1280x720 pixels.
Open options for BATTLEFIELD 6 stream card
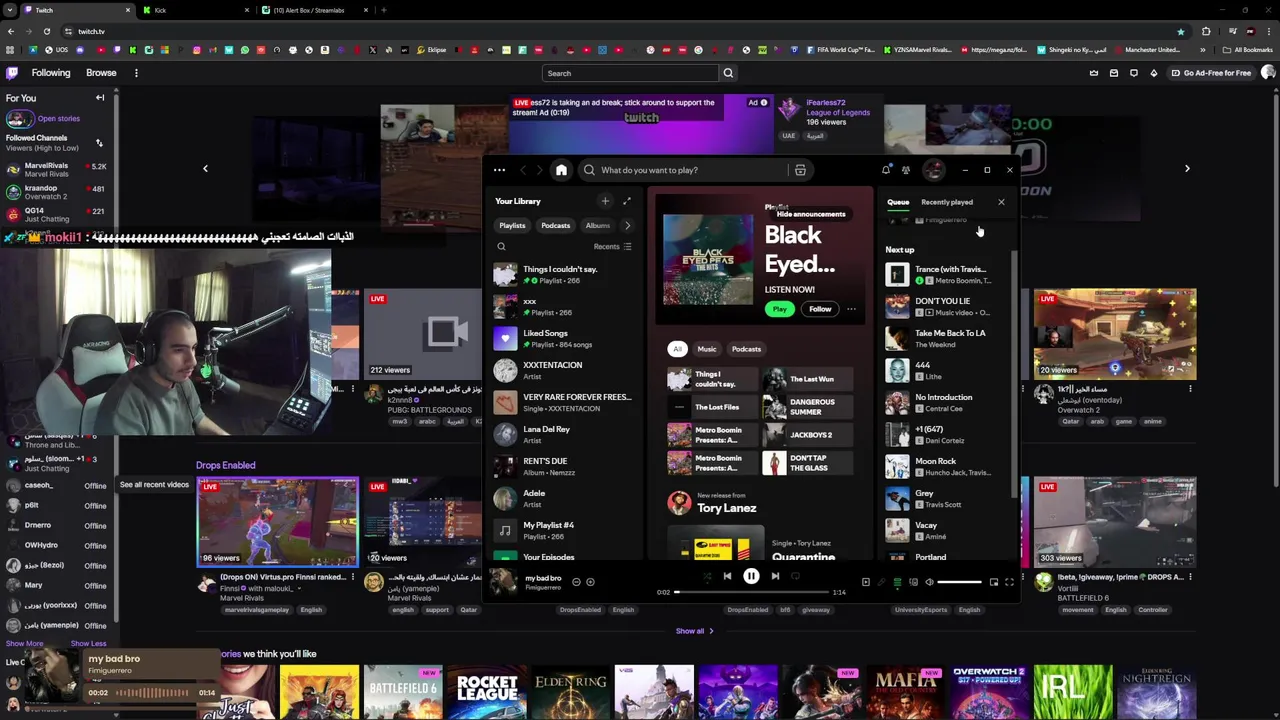[1190, 578]
